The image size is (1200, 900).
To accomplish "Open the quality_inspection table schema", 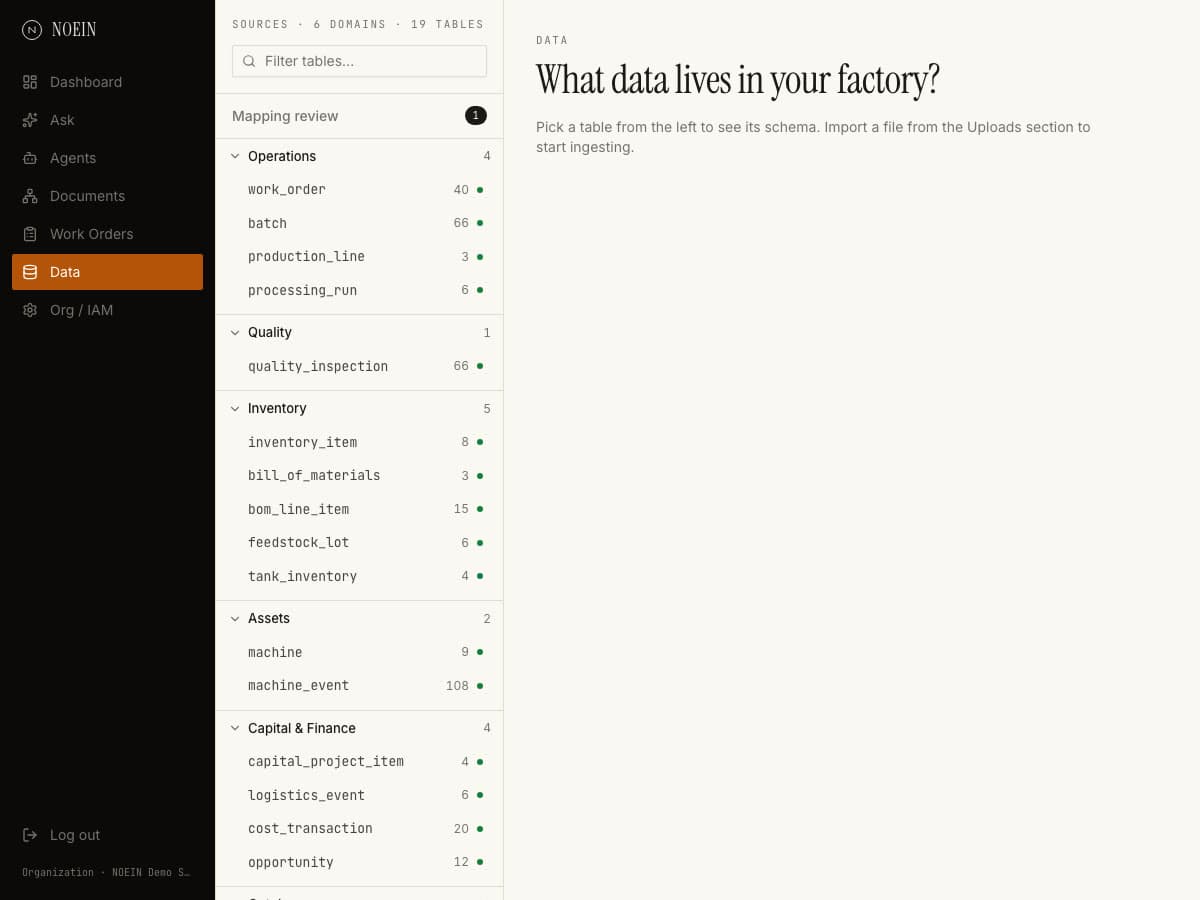I will [359, 366].
